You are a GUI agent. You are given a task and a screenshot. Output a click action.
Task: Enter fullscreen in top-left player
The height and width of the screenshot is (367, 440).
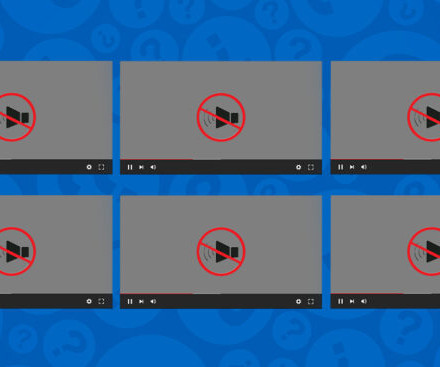[x=101, y=167]
